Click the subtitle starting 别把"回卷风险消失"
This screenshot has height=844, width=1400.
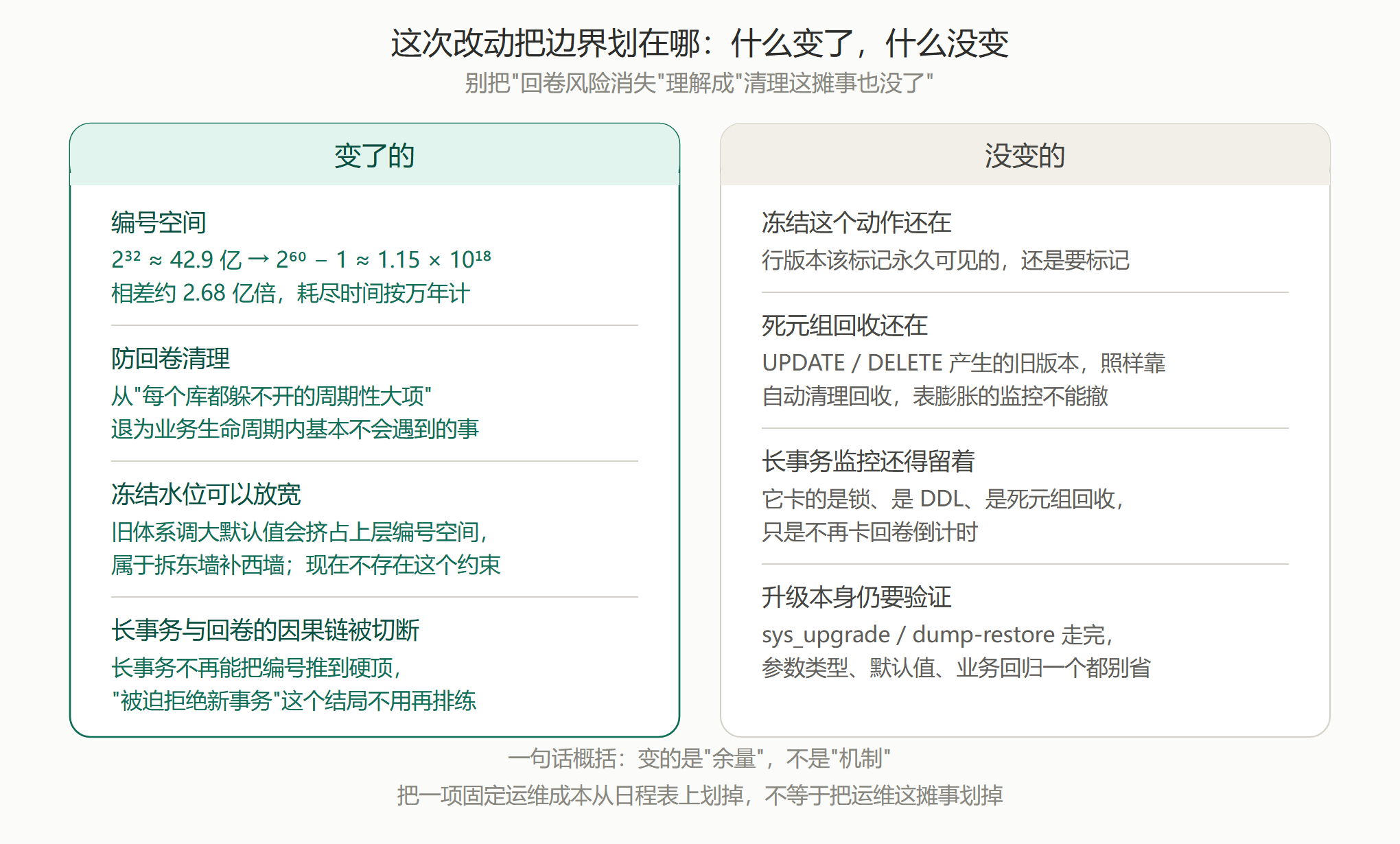[x=699, y=83]
